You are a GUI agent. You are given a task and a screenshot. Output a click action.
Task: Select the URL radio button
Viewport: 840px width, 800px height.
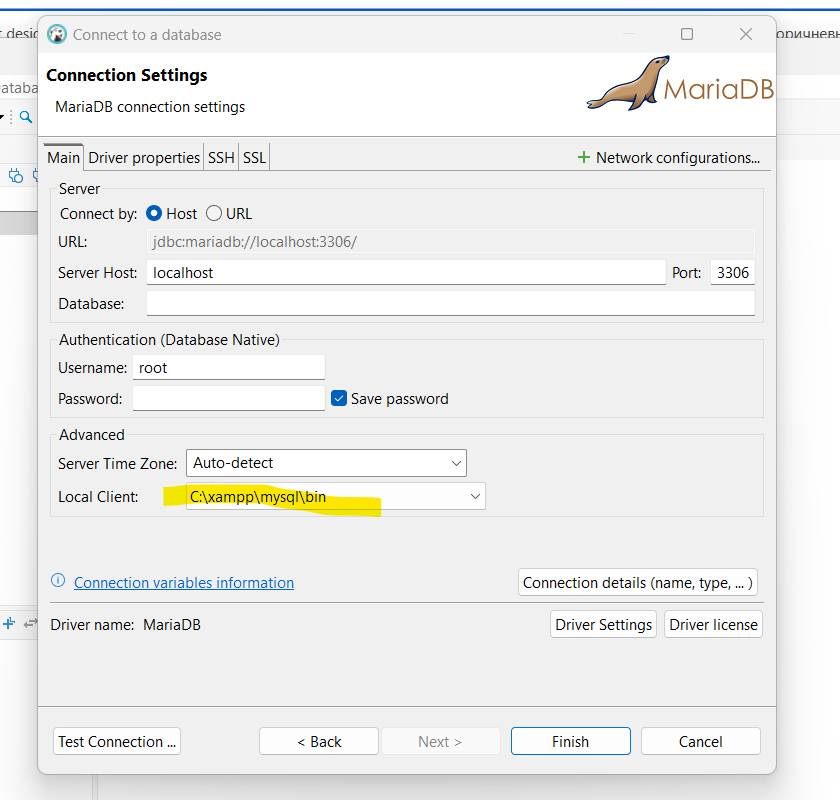tap(214, 214)
